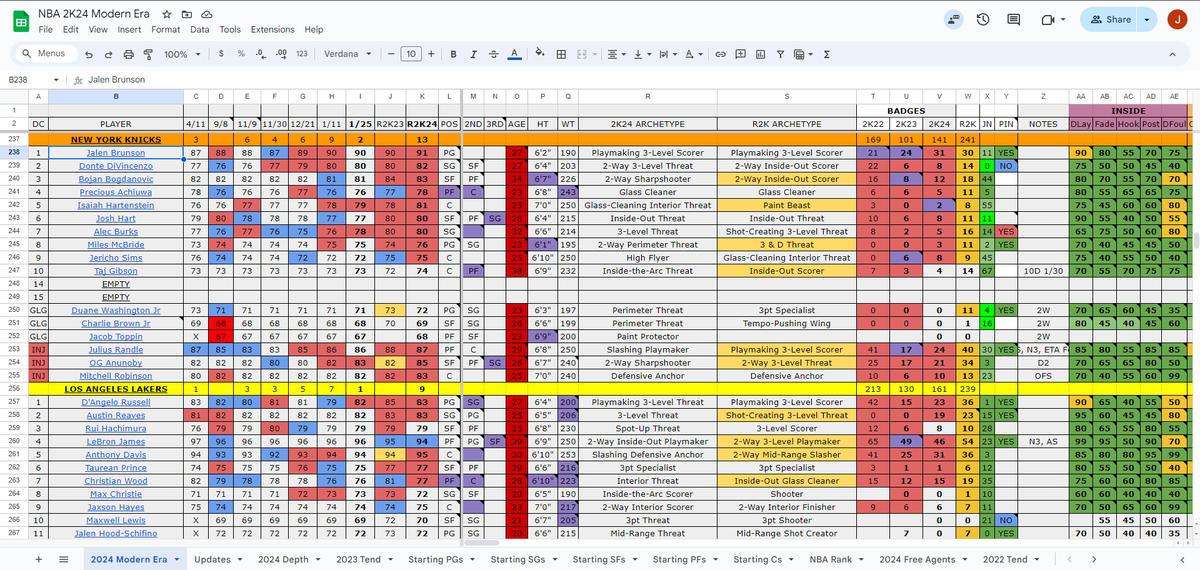Decrease decimal places icon

261,54
